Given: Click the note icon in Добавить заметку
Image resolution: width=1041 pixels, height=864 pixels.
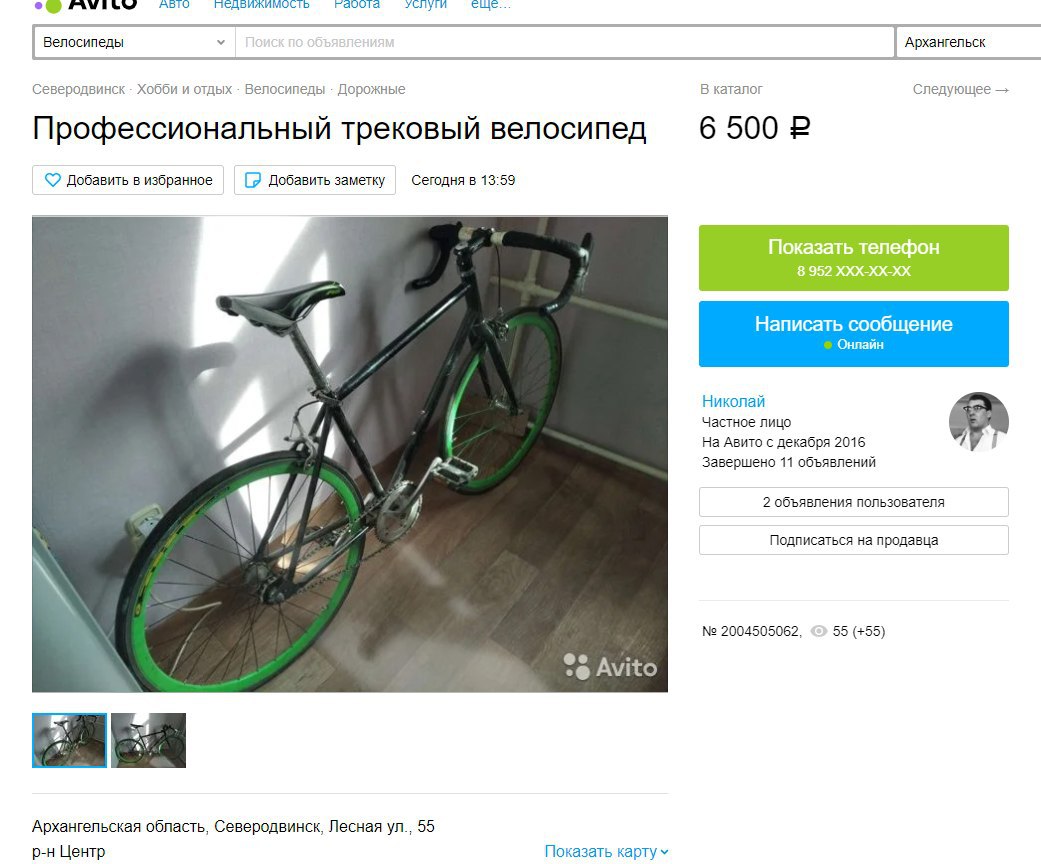Looking at the screenshot, I should pos(253,180).
